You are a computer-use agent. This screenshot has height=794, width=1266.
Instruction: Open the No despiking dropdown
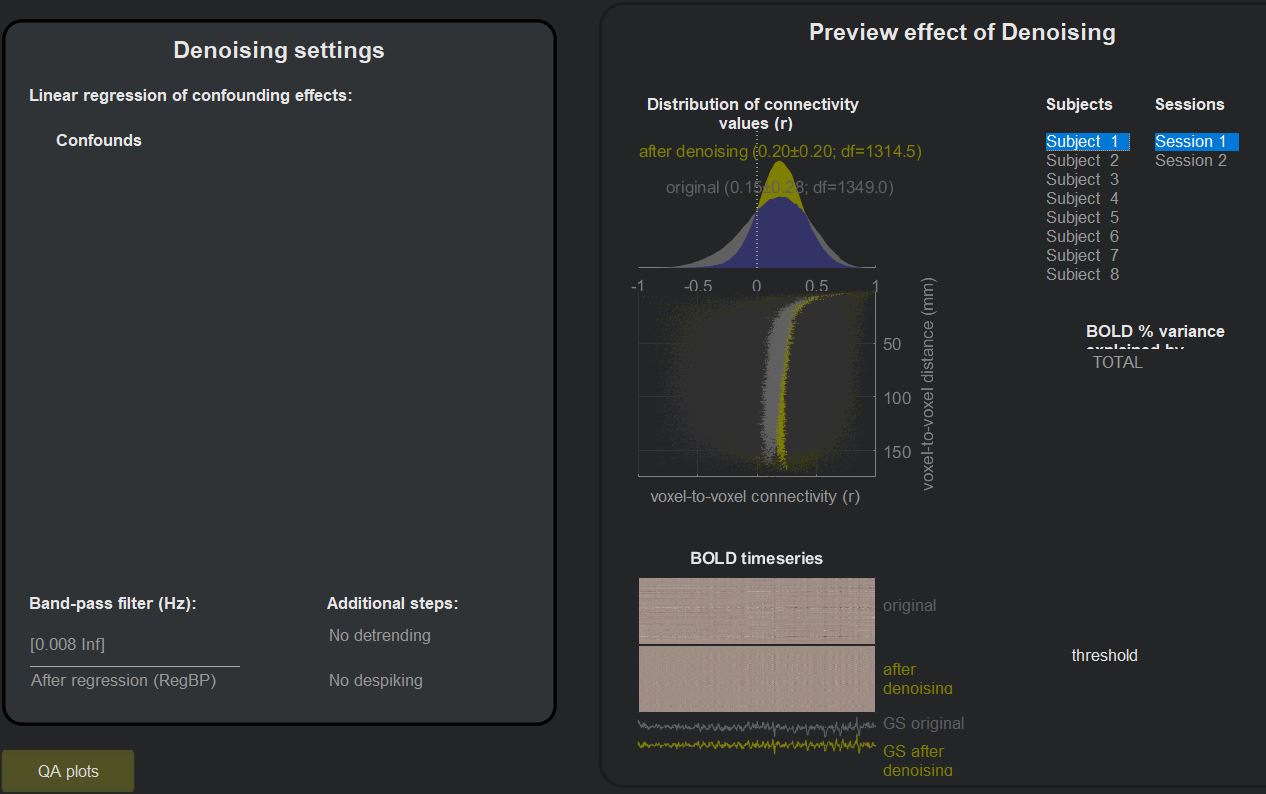[x=376, y=680]
